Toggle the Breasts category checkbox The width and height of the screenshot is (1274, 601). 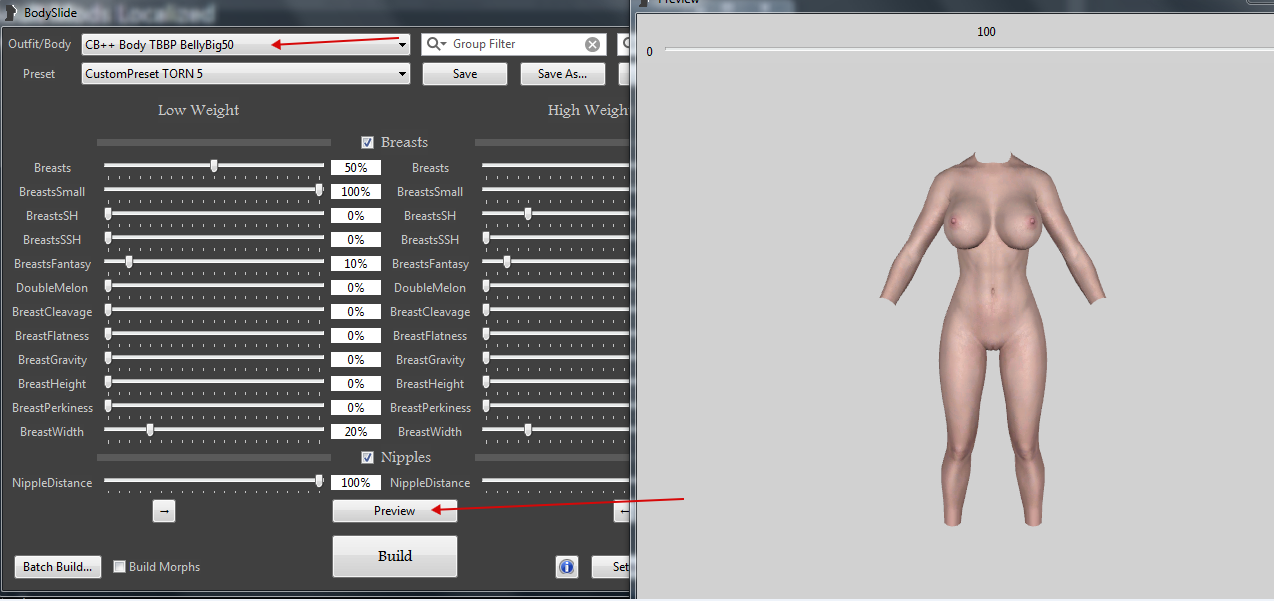[x=368, y=143]
